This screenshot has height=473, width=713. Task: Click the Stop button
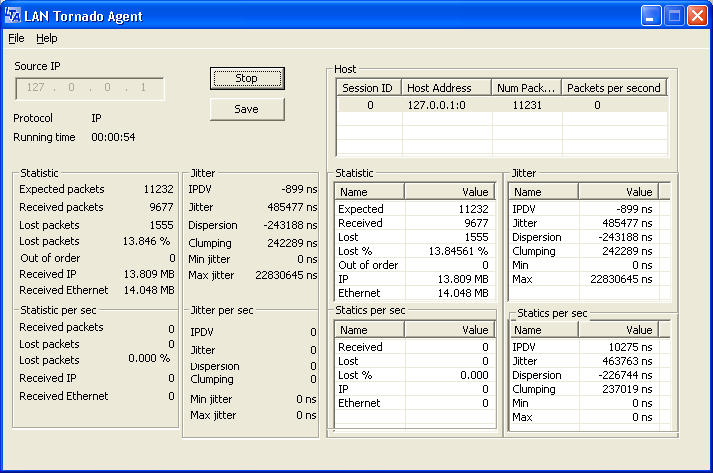coord(247,78)
